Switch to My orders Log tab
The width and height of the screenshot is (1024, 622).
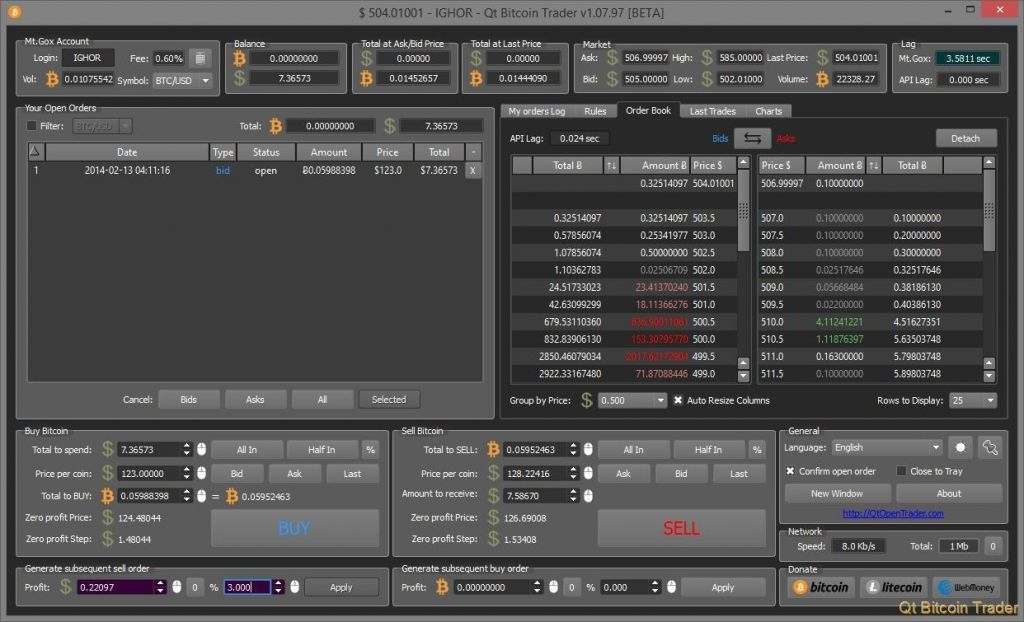536,111
